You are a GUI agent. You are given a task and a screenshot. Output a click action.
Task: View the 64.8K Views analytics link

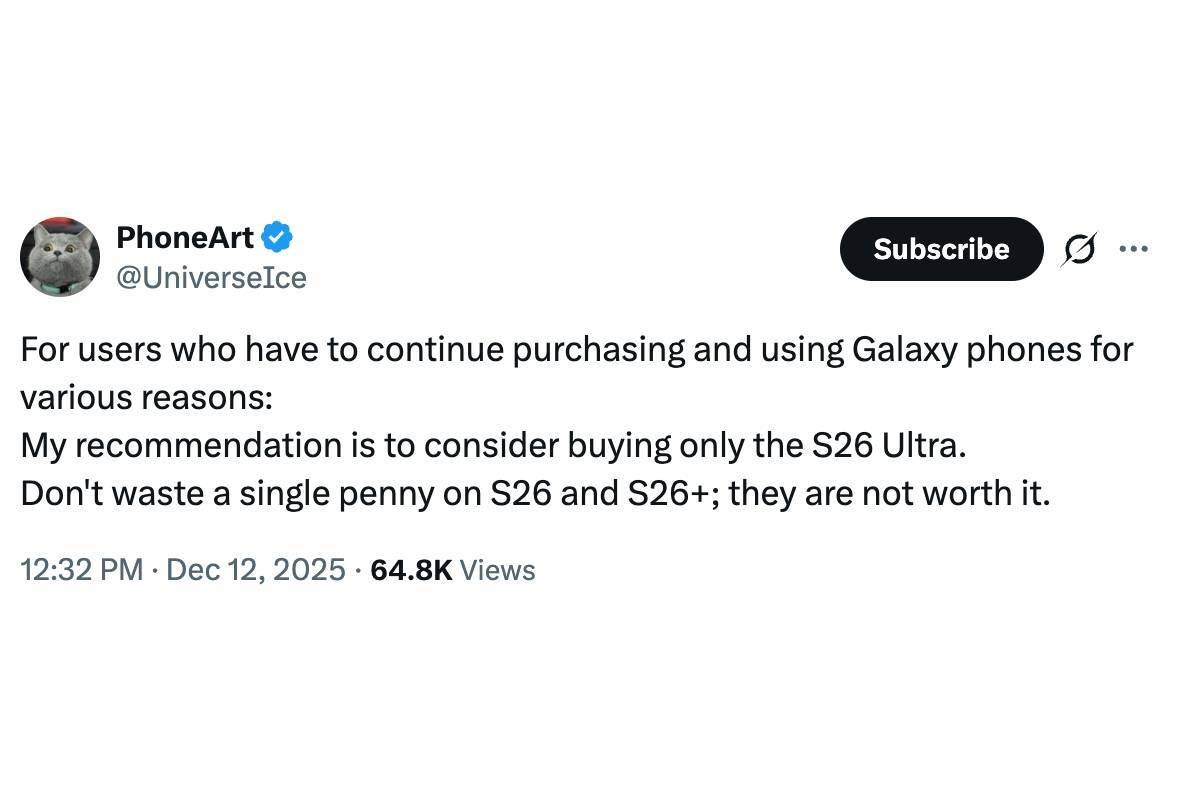452,570
